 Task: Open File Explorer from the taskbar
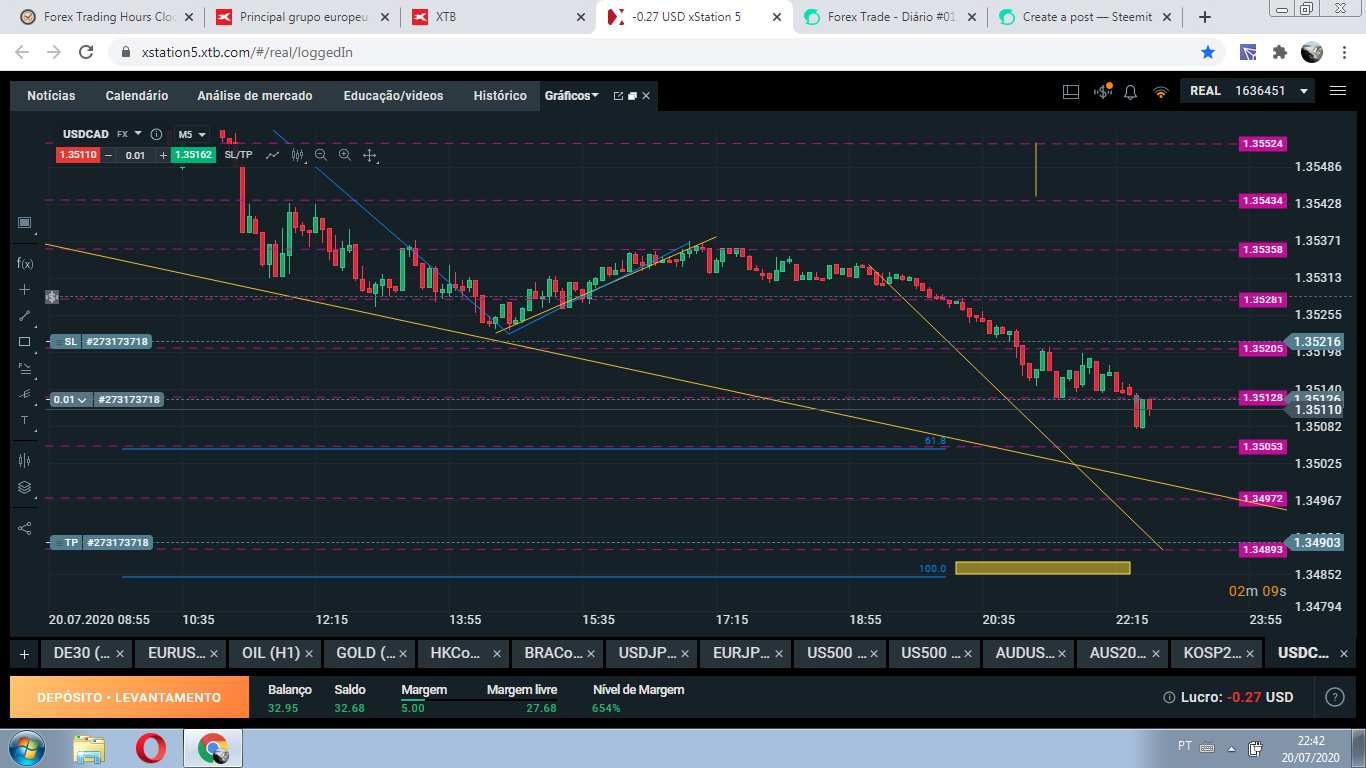89,748
